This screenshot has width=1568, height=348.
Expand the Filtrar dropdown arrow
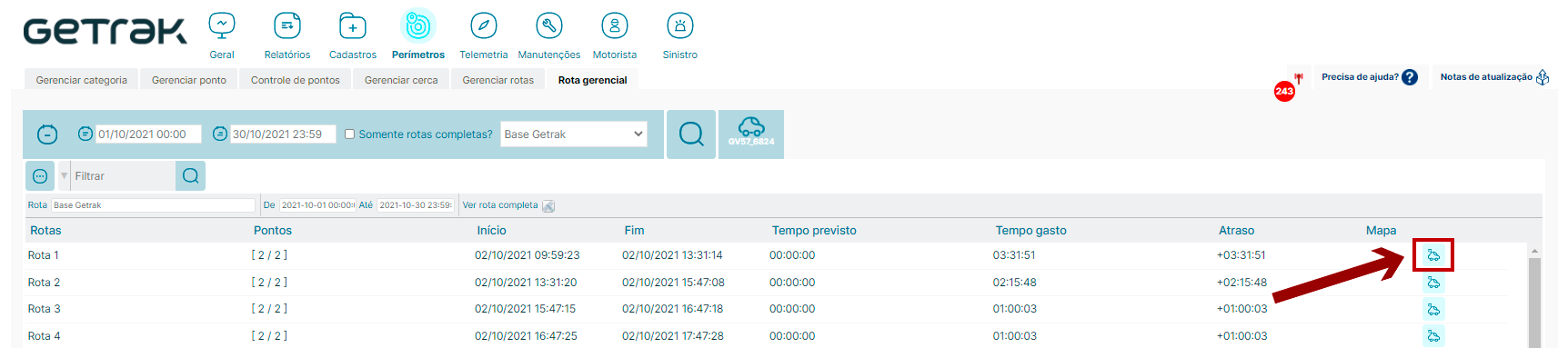tap(64, 176)
